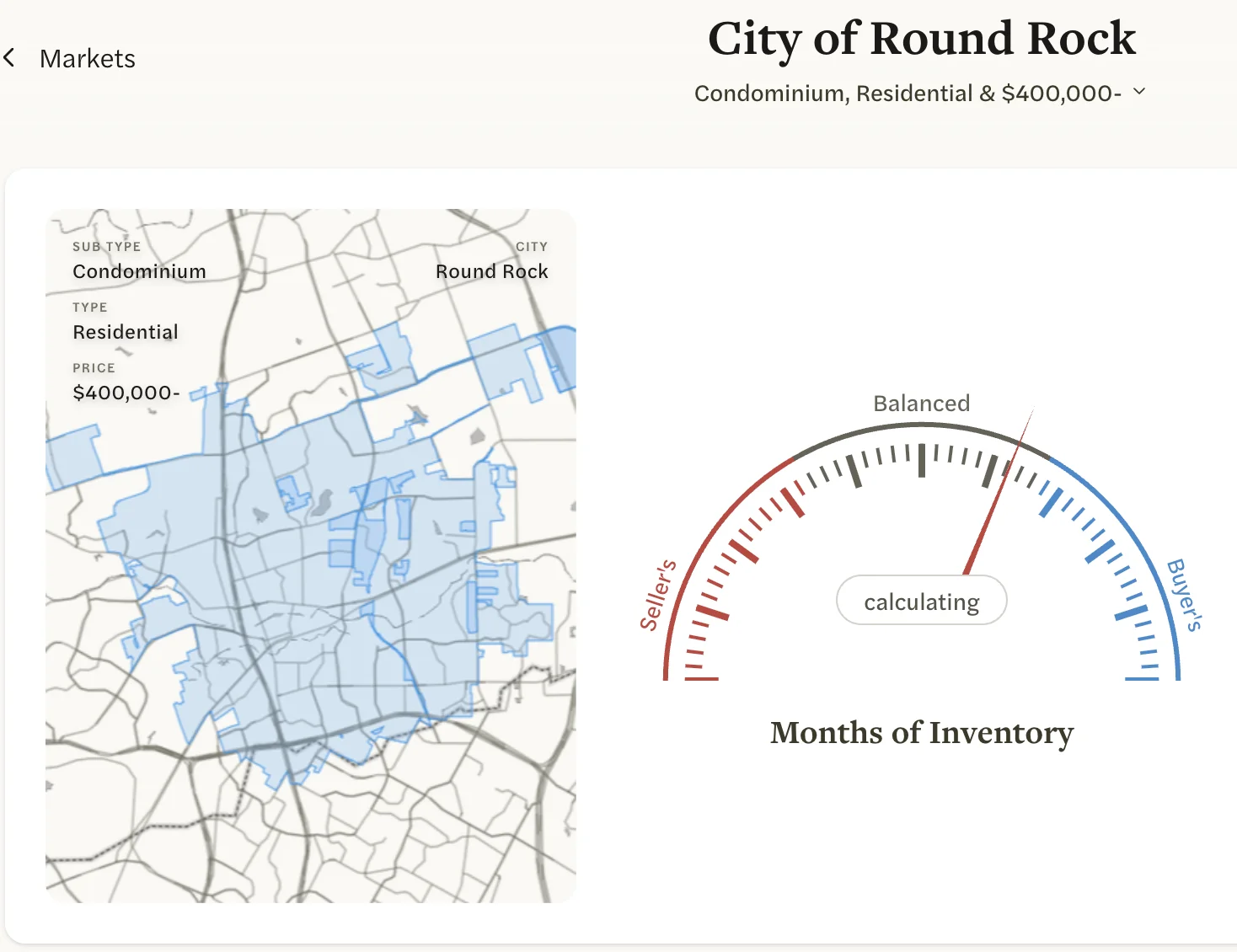Click the Condominium, Residential & $400,000- filter text
Screen dimensions: 1237x952
pyautogui.click(x=908, y=93)
